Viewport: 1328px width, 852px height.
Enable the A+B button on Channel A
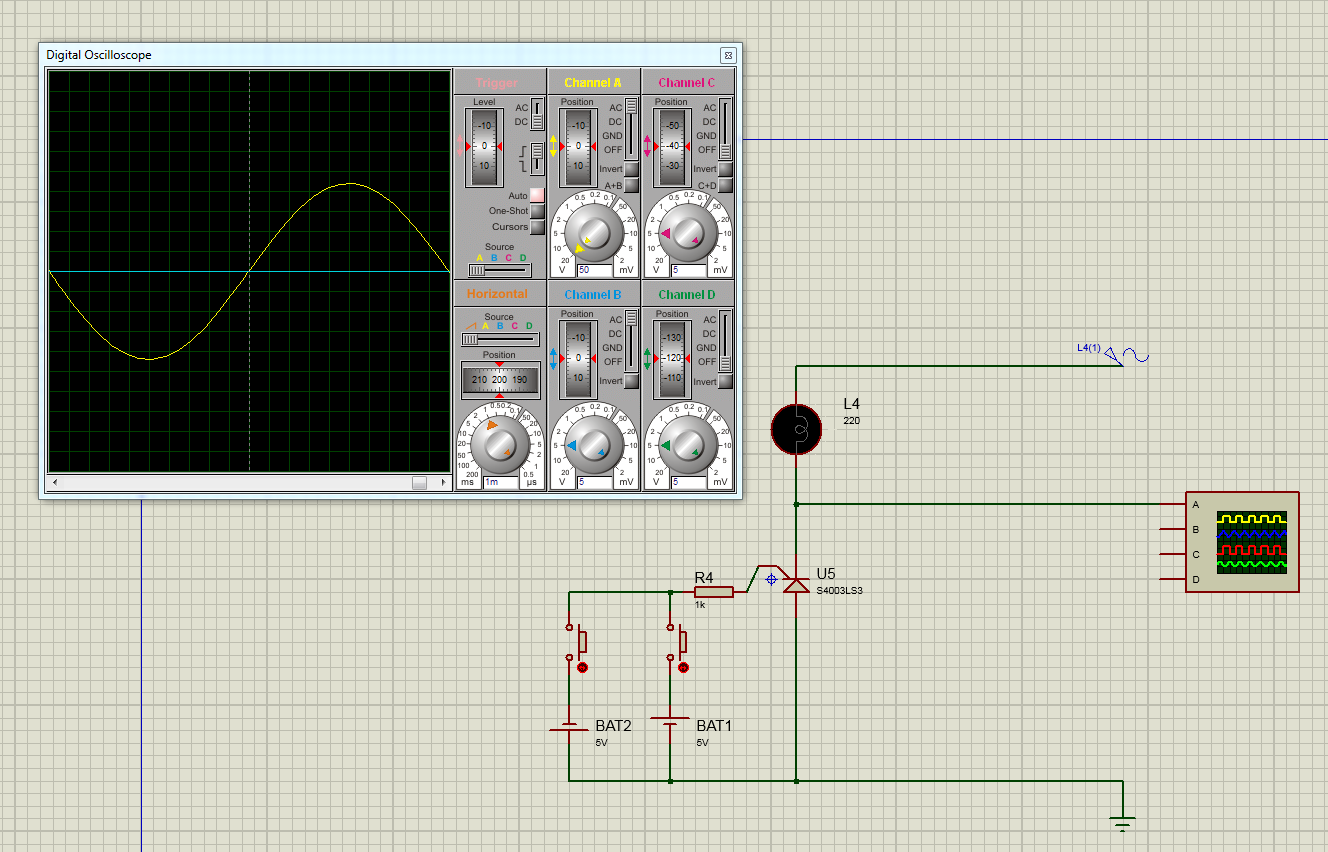click(x=631, y=185)
